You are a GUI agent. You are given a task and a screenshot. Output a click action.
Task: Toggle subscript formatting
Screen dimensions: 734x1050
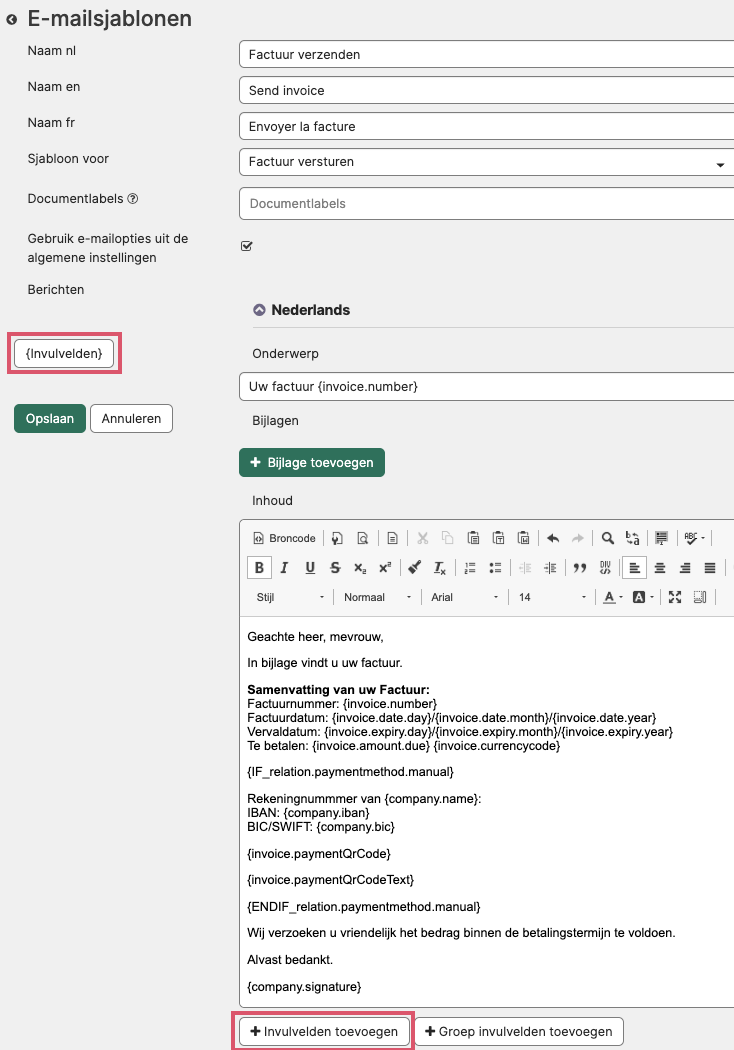coord(360,568)
